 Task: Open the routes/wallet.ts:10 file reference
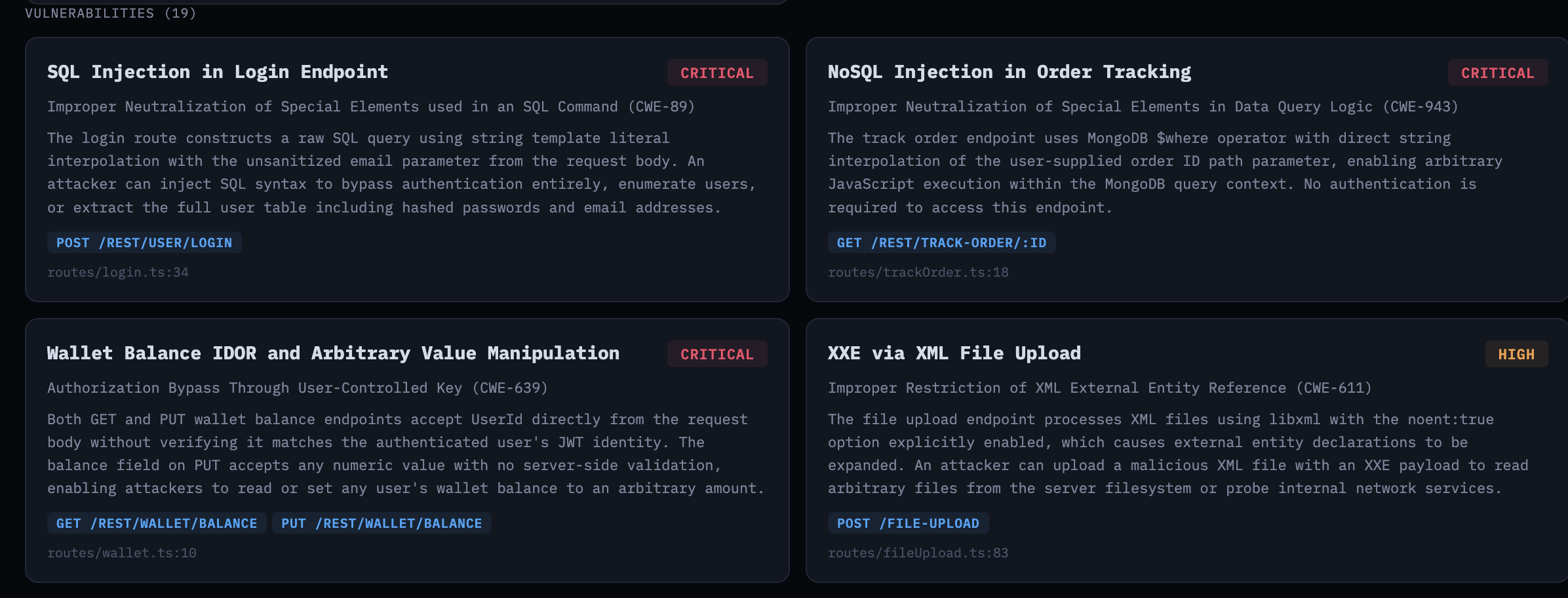pyautogui.click(x=122, y=553)
